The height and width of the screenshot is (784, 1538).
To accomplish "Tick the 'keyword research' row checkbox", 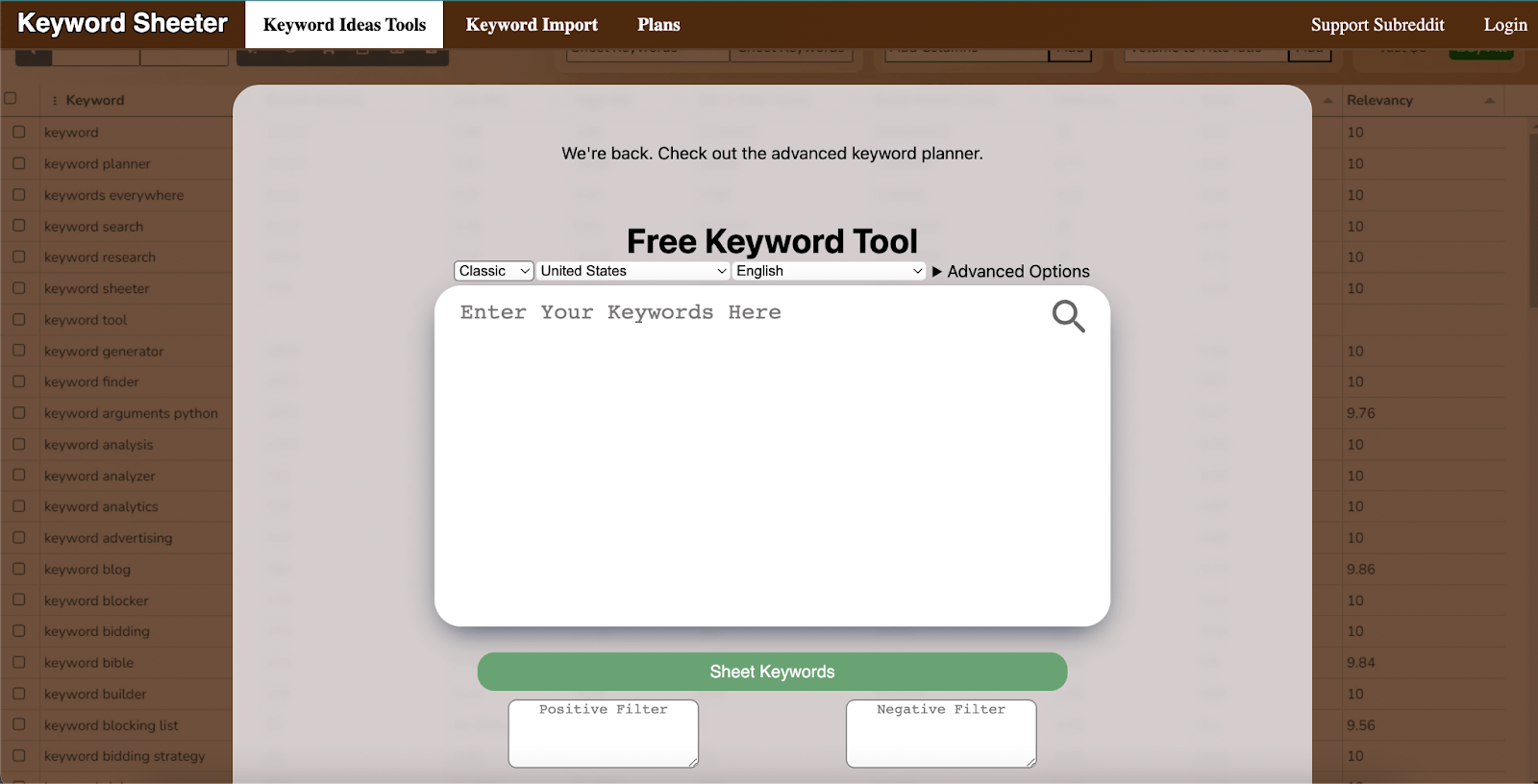I will [x=19, y=257].
